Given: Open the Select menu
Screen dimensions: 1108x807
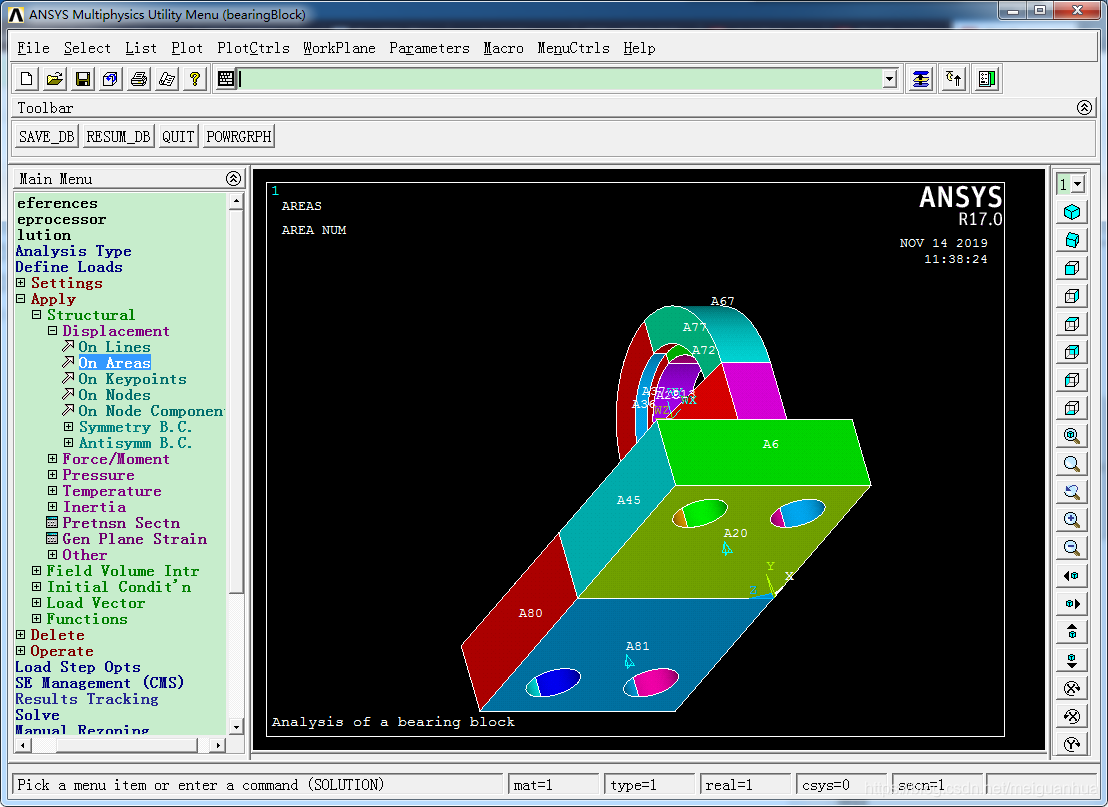Looking at the screenshot, I should 87,48.
